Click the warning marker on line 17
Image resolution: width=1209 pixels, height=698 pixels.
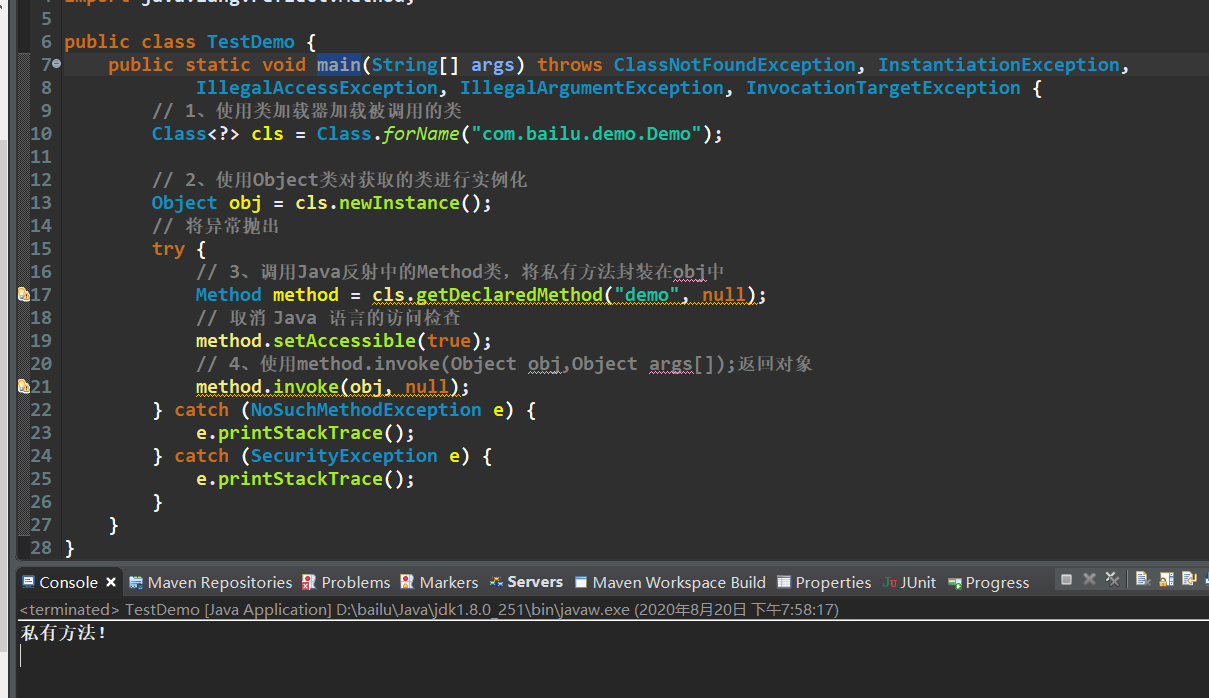pos(23,295)
